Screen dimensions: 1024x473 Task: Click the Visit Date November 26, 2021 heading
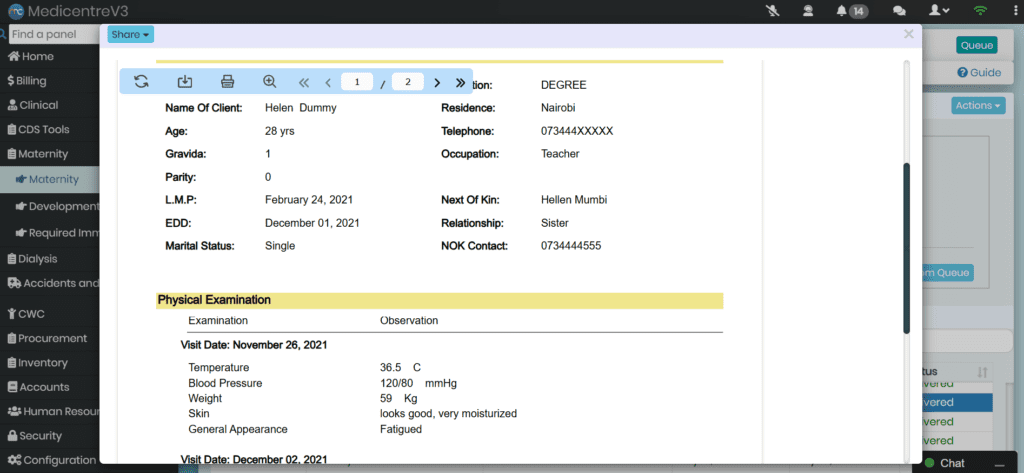[x=254, y=344]
